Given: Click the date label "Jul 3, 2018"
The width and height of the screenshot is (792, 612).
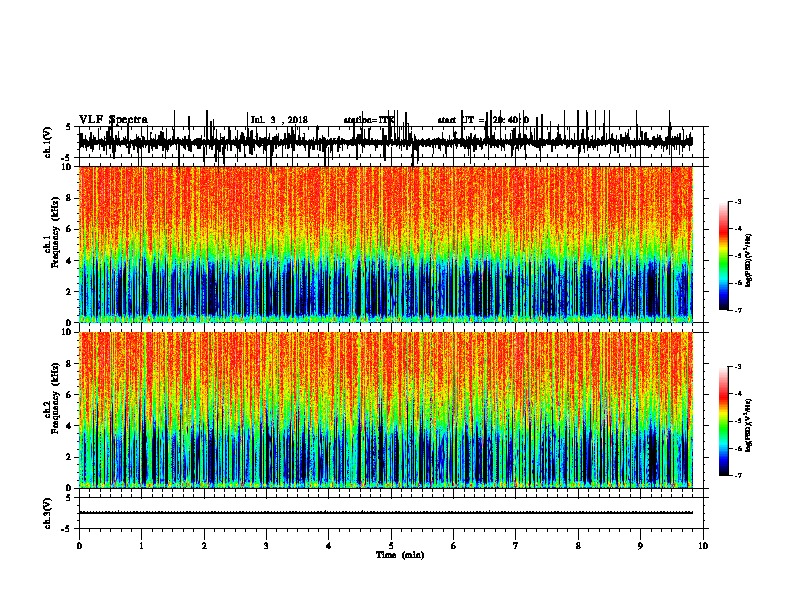Looking at the screenshot, I should click(x=279, y=120).
